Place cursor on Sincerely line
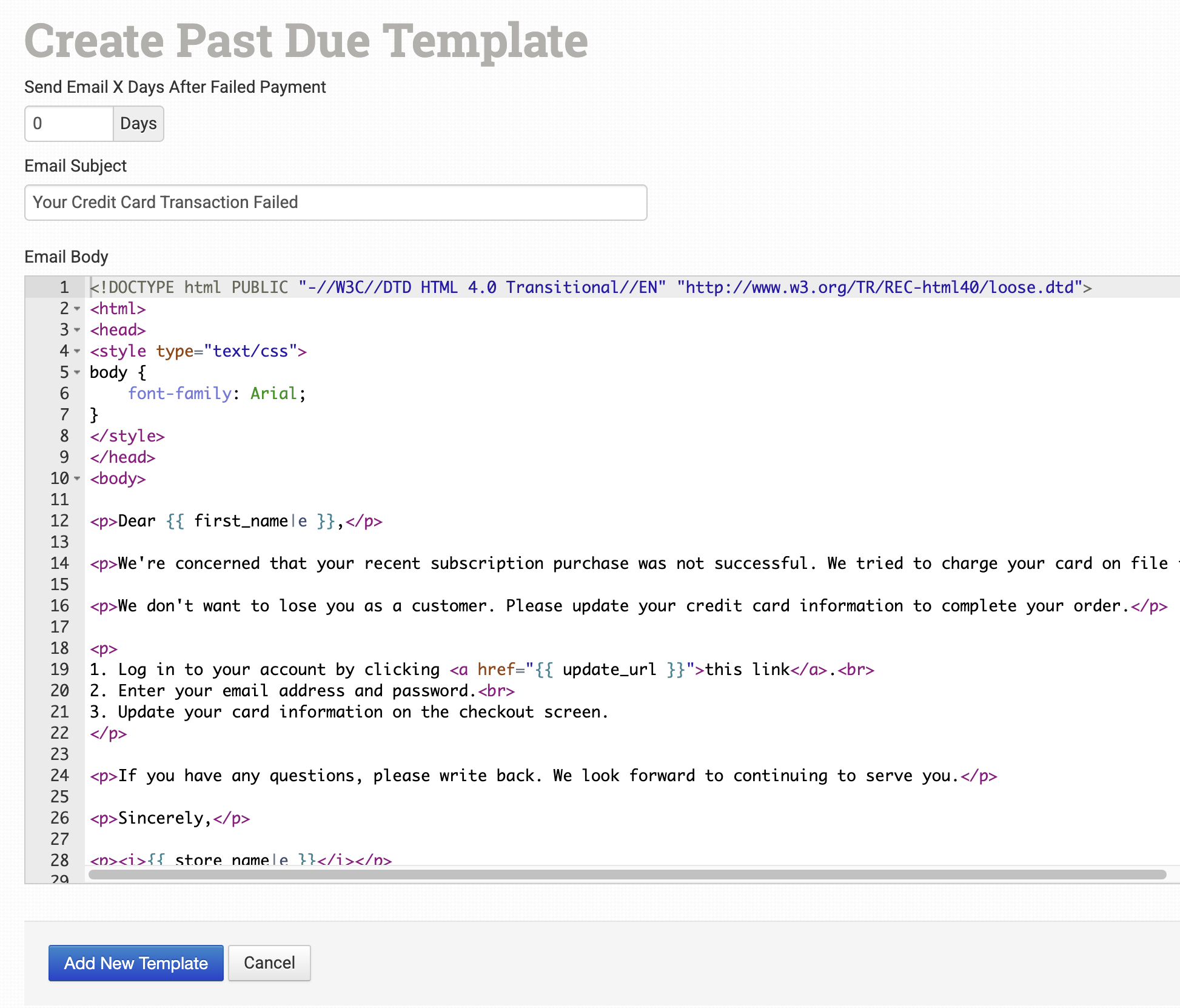1180x1008 pixels. point(164,818)
